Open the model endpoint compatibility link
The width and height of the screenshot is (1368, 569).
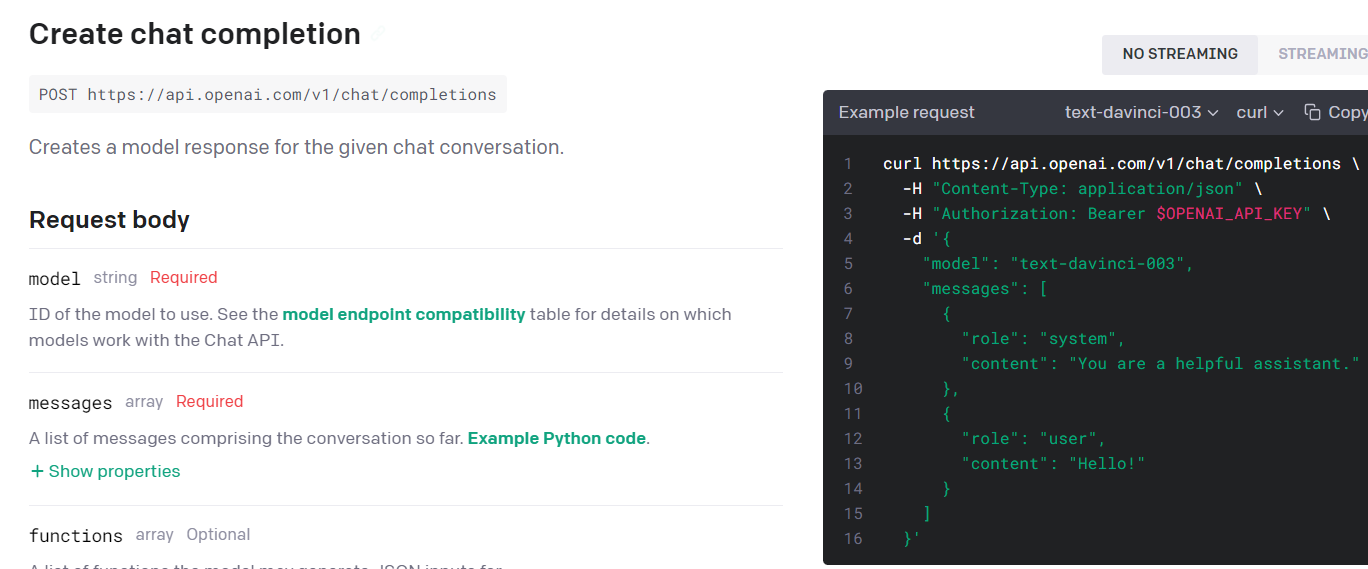click(x=403, y=314)
